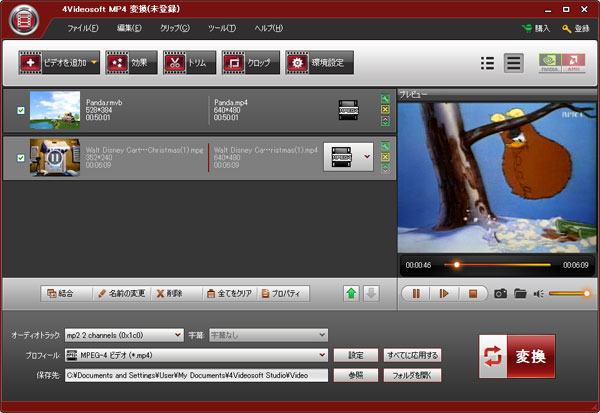The image size is (600, 413).
Task: Click green settings icon on Walt Disney row
Action: (385, 146)
